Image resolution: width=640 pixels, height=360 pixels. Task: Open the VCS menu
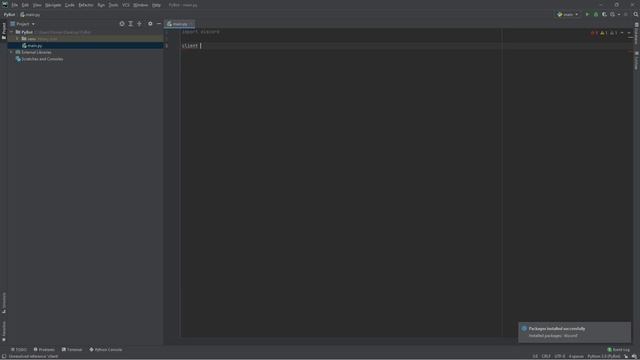pos(126,5)
